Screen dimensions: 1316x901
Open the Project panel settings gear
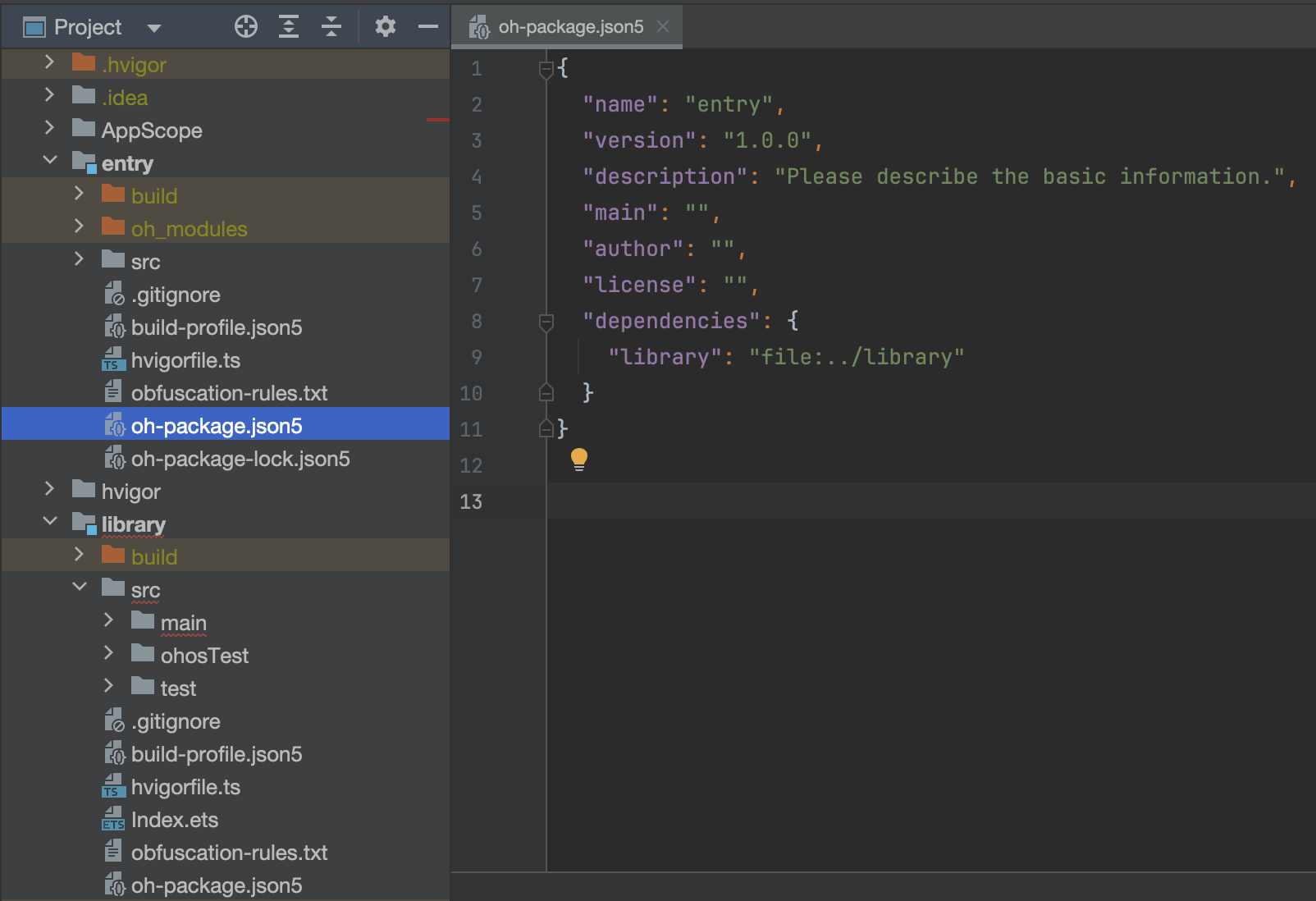click(385, 26)
